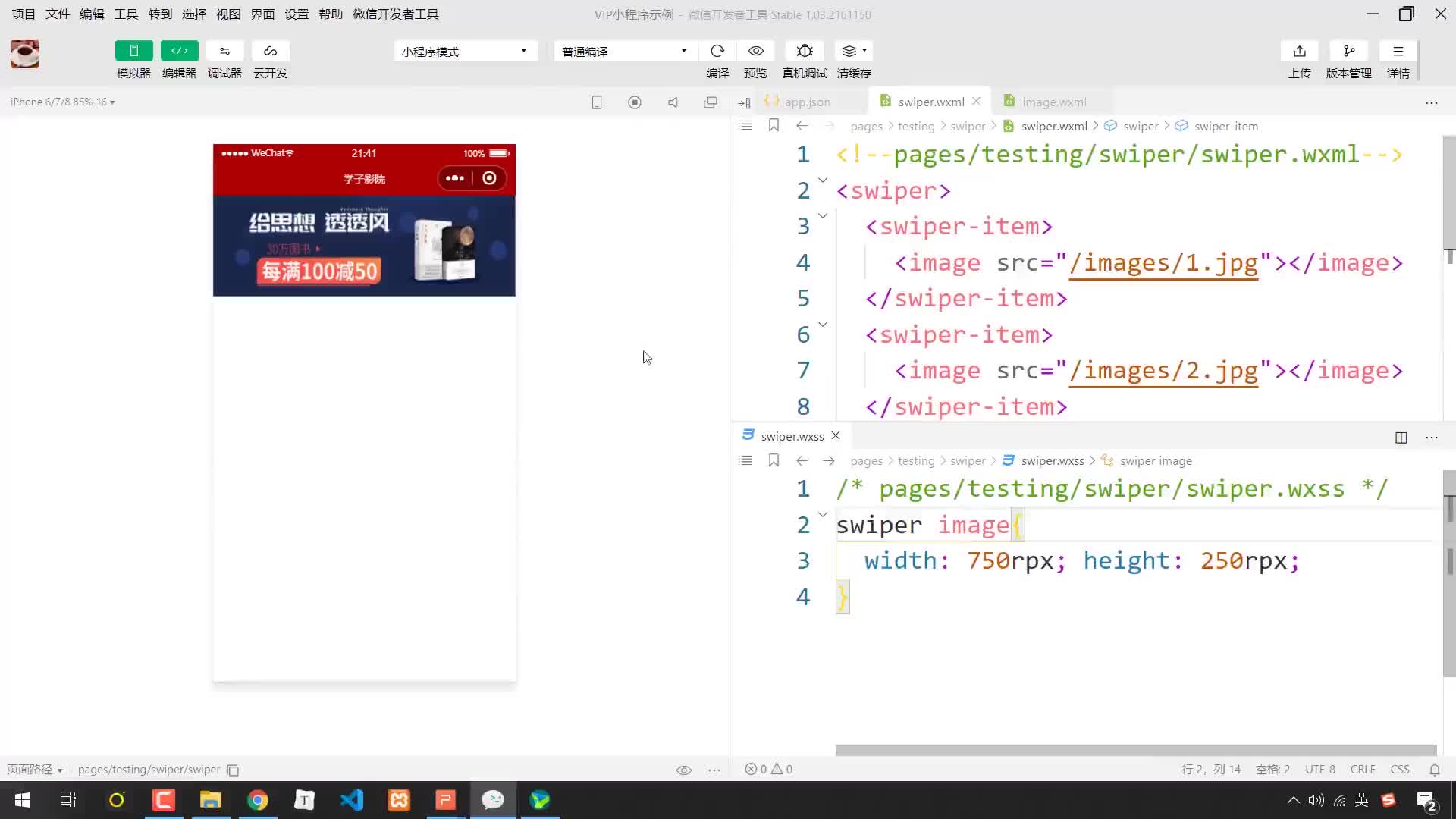
Task: Collapse the swiper-item at line 6
Action: coord(823,324)
